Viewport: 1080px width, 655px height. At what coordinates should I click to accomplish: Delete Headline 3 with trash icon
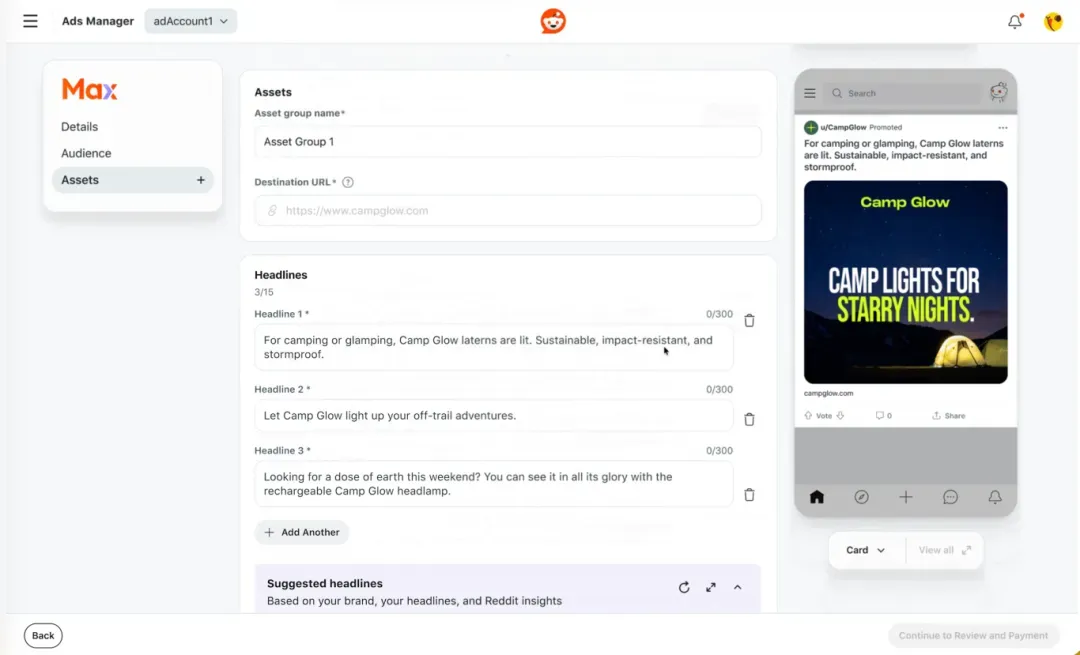pos(749,495)
